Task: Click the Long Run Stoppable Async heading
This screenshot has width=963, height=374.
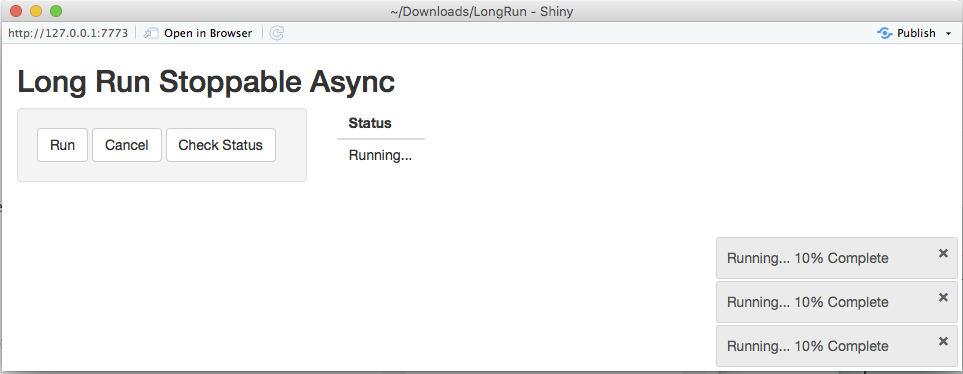Action: pos(206,82)
